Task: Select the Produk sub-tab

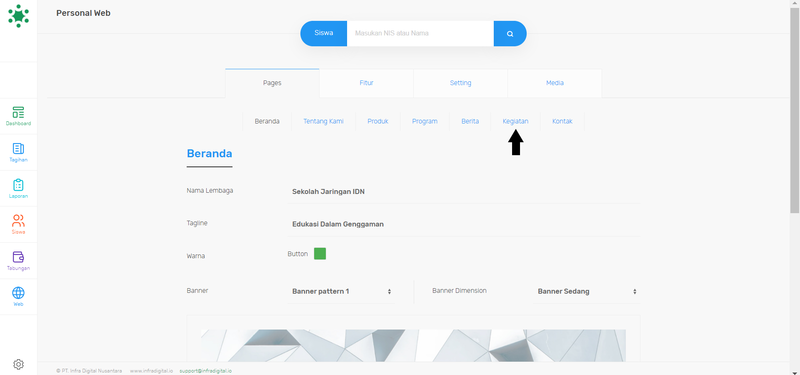Action: (378, 121)
